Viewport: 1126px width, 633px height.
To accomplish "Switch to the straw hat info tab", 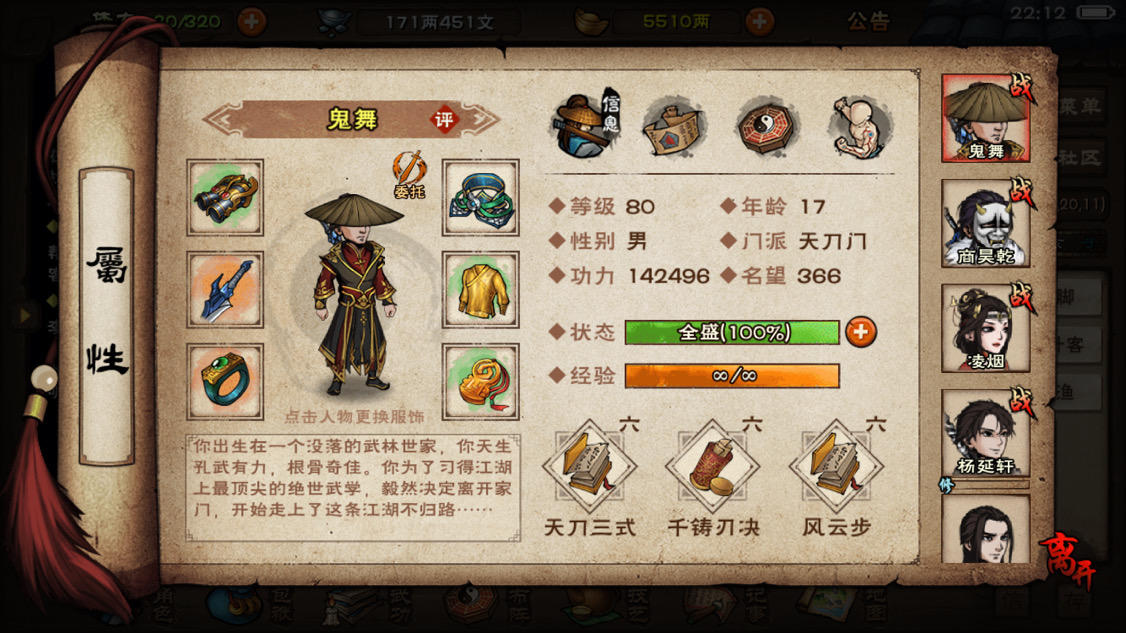I will tap(587, 126).
